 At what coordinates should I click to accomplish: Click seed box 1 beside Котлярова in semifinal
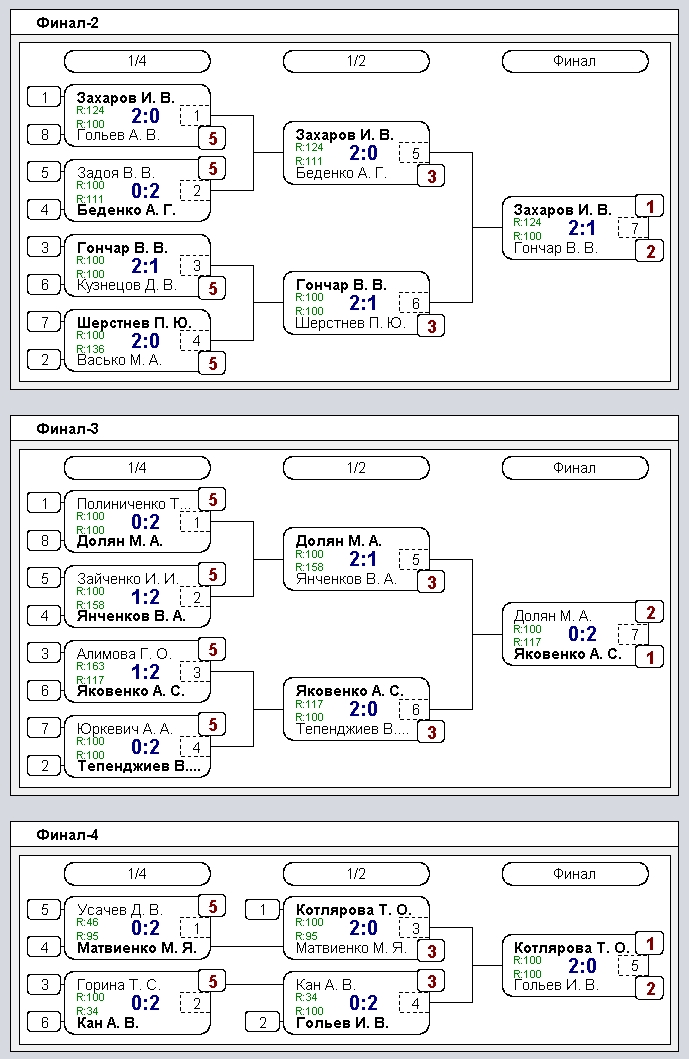263,909
